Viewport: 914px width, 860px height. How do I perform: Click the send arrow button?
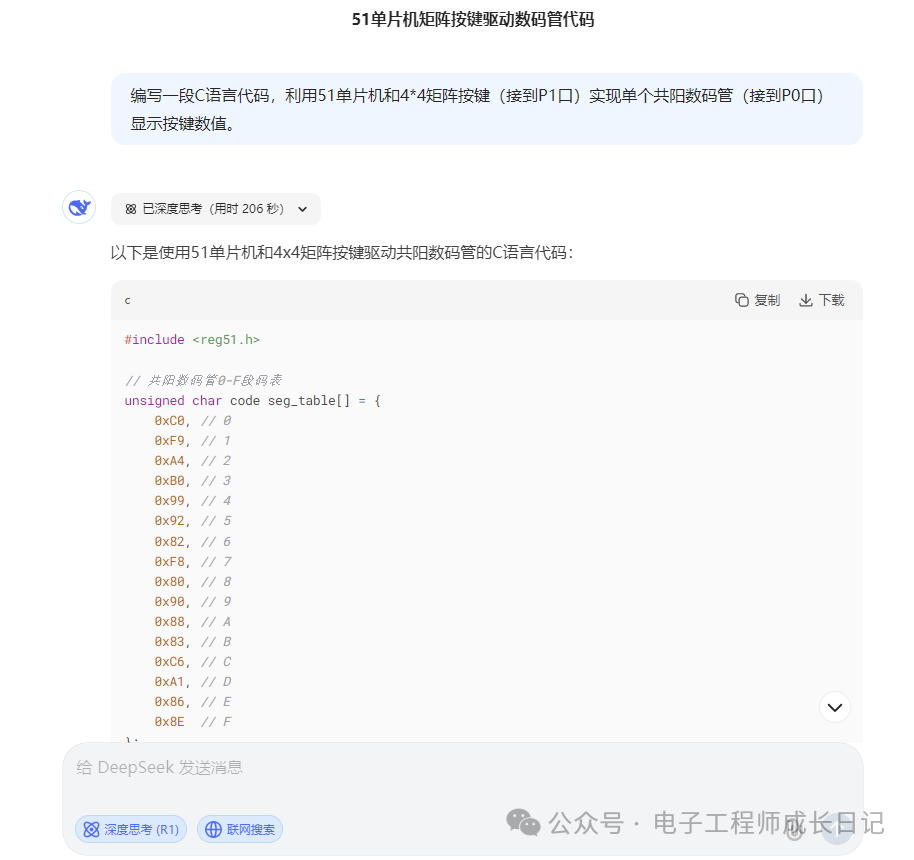point(836,829)
